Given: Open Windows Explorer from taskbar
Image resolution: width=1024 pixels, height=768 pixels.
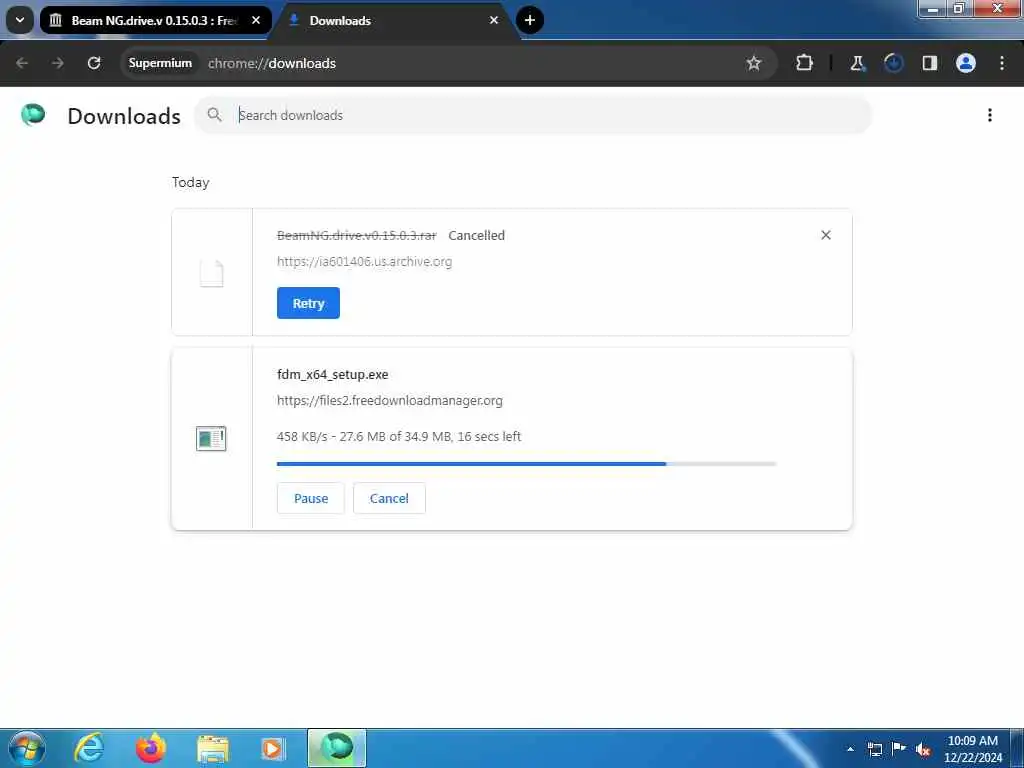Looking at the screenshot, I should tap(213, 748).
